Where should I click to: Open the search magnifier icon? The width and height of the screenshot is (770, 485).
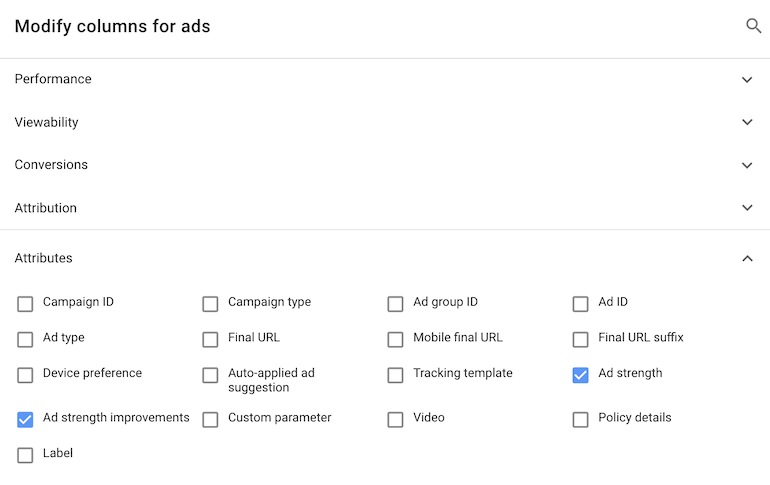pos(753,26)
